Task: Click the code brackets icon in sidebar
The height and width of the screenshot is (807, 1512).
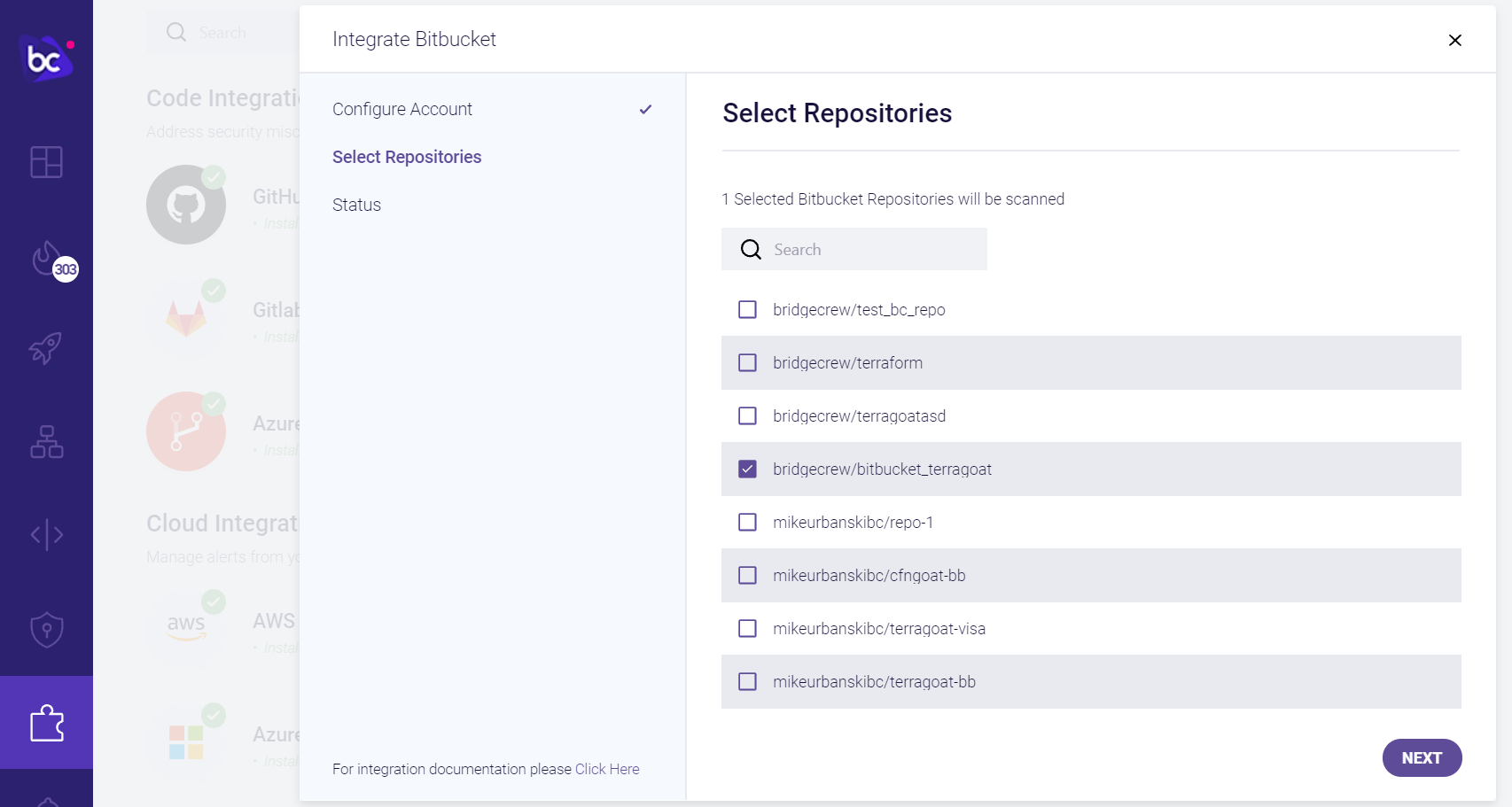Action: (x=46, y=534)
